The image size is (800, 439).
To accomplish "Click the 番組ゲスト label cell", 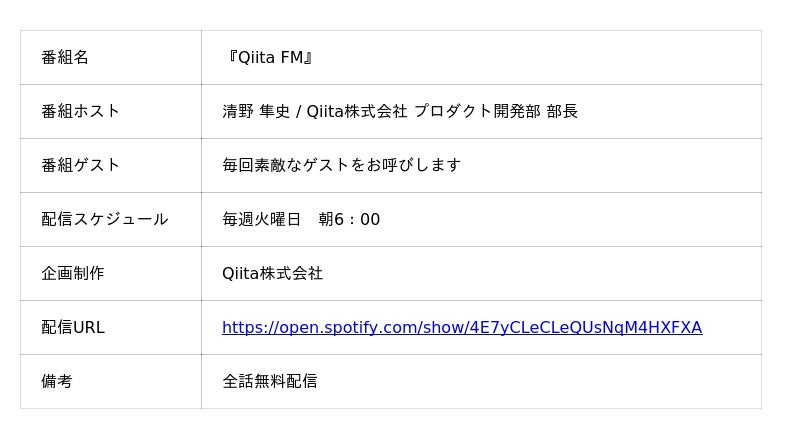I will click(80, 166).
